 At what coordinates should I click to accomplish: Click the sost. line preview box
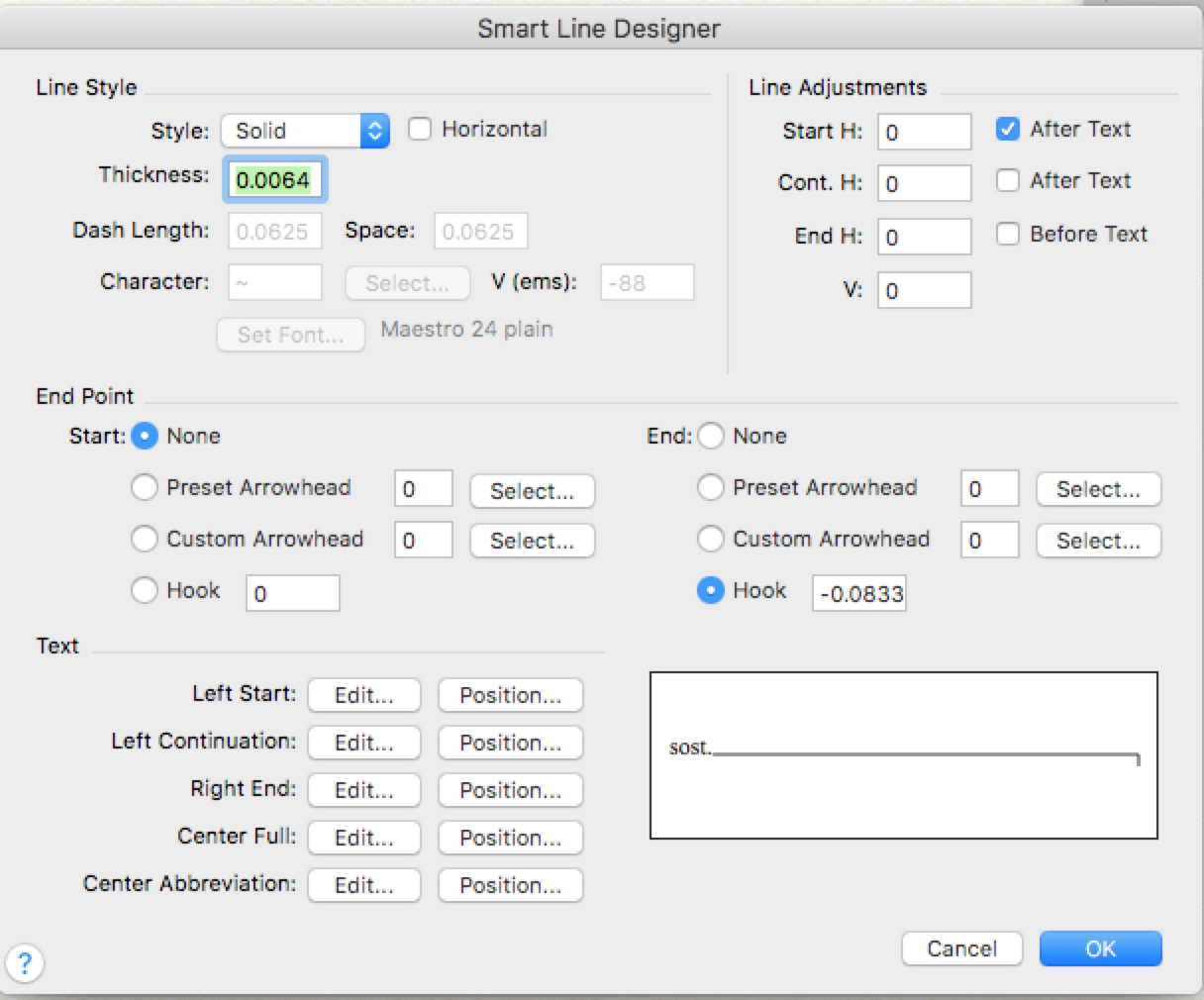903,755
